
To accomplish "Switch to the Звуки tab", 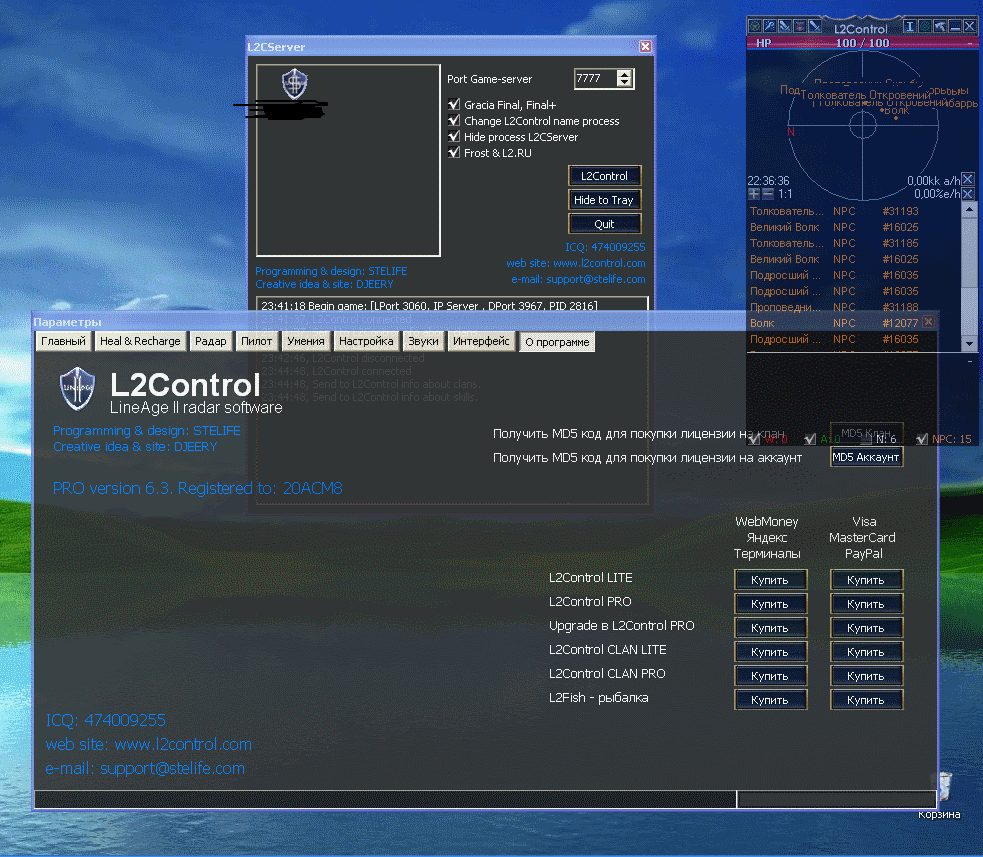I will (x=423, y=341).
